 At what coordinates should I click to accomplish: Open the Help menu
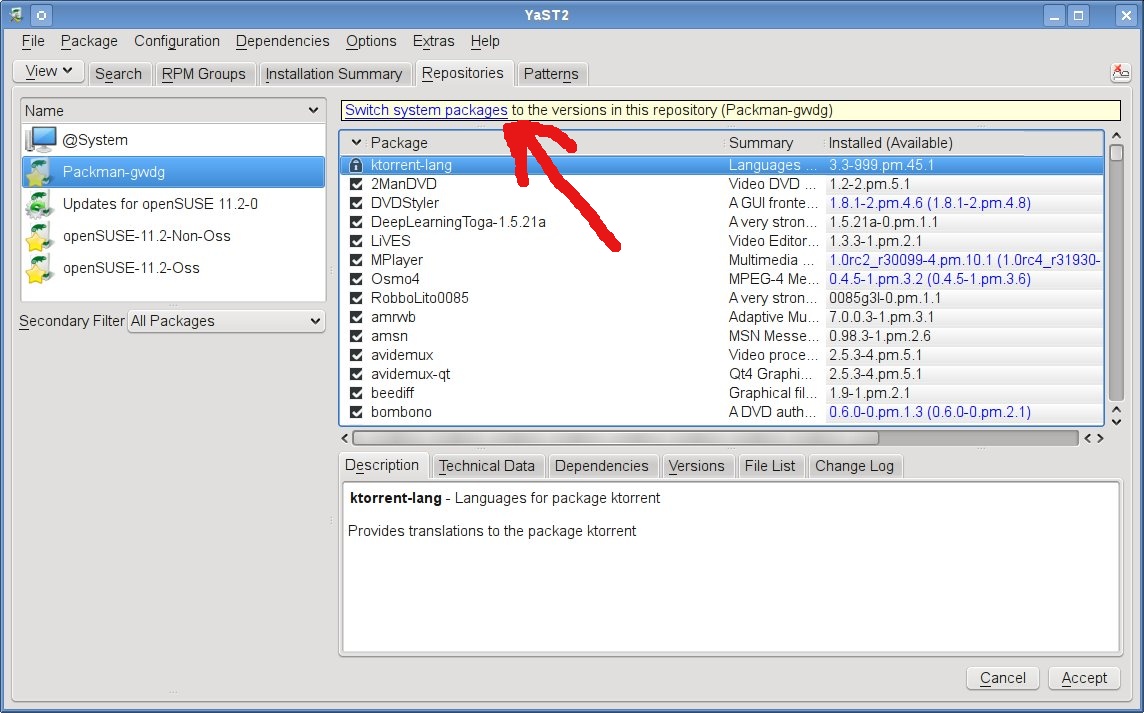pyautogui.click(x=485, y=41)
